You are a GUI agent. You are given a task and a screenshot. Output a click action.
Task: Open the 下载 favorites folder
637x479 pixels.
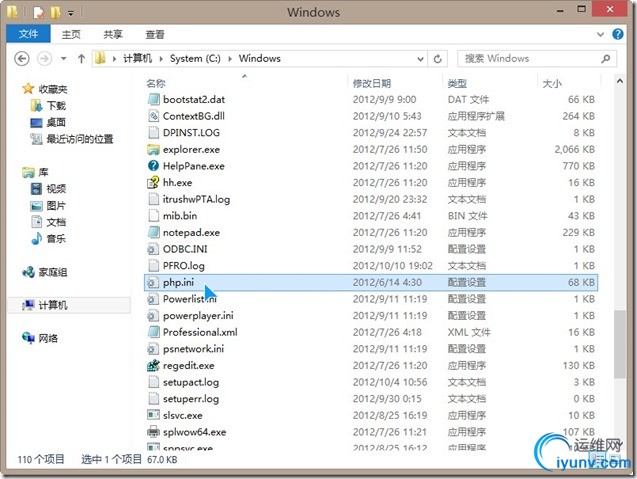pos(56,106)
